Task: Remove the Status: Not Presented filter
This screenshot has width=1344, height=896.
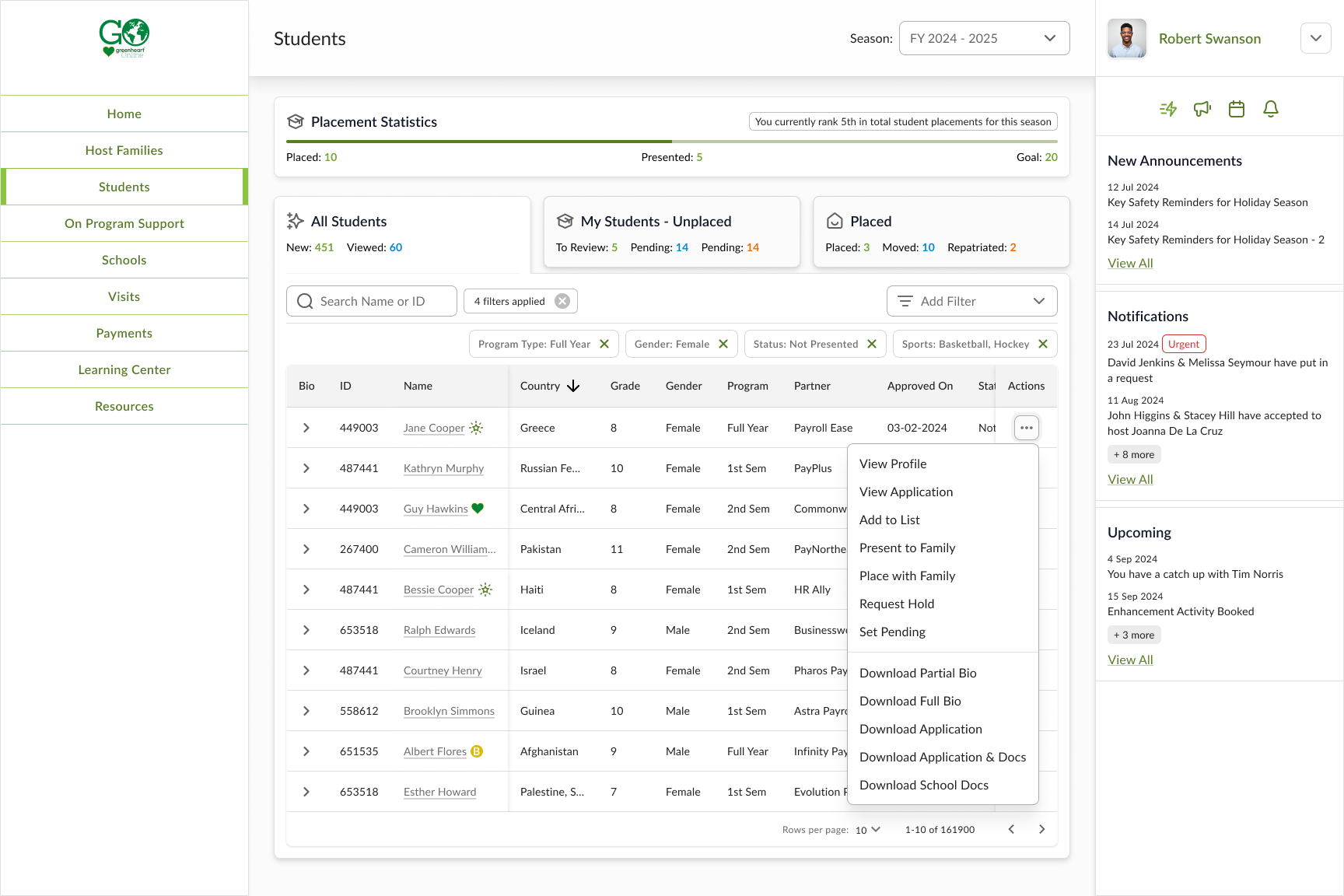Action: tap(872, 344)
